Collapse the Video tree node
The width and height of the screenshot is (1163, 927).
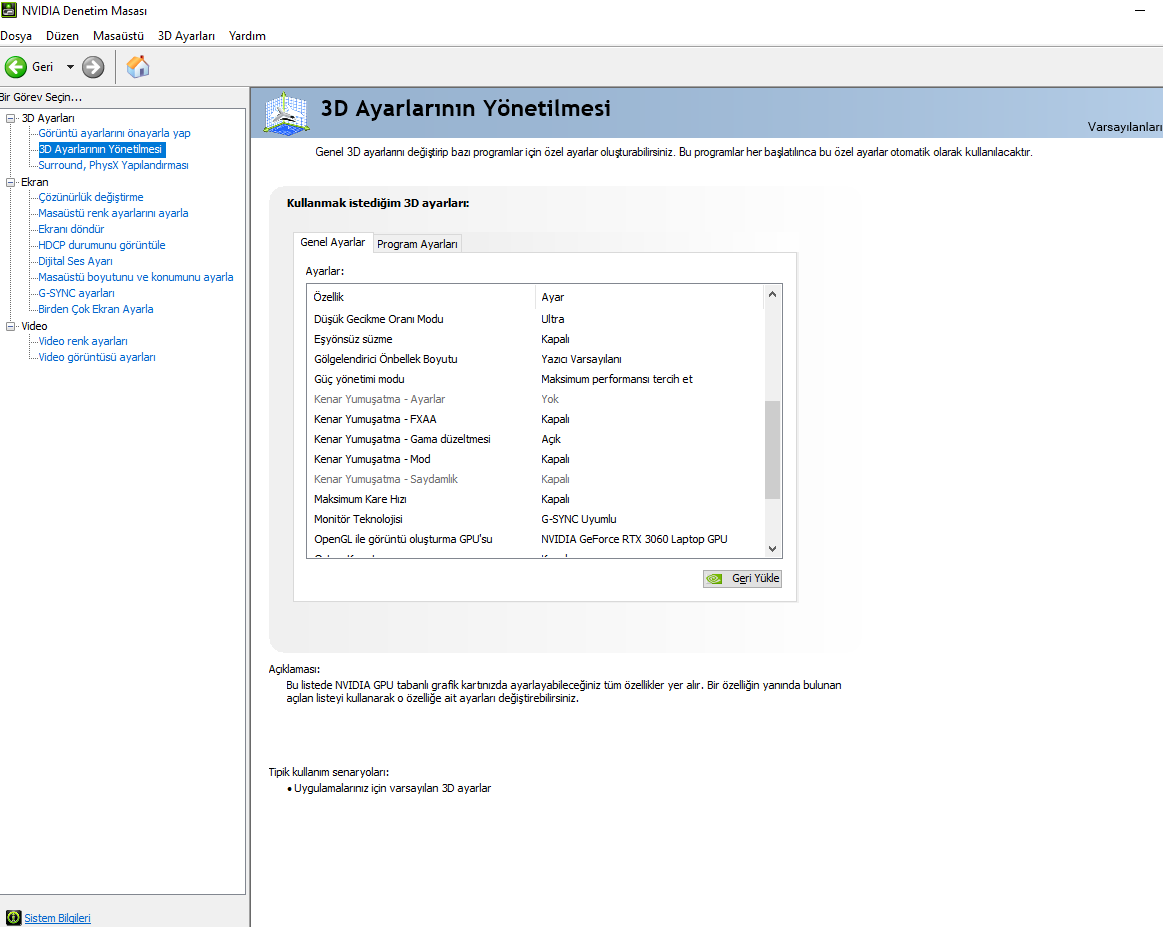point(10,326)
